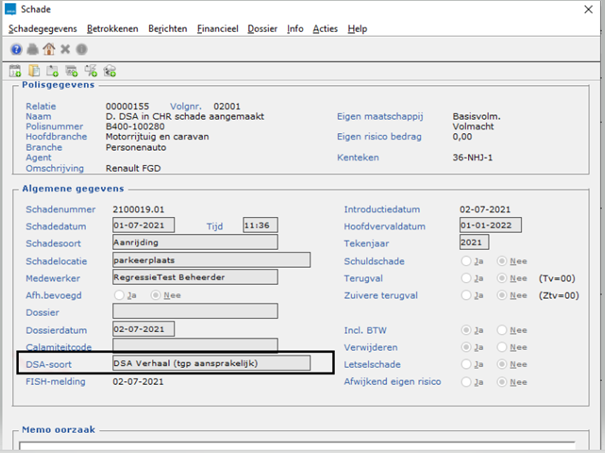
Task: Click the printer icon in the toolbar
Action: (x=32, y=48)
